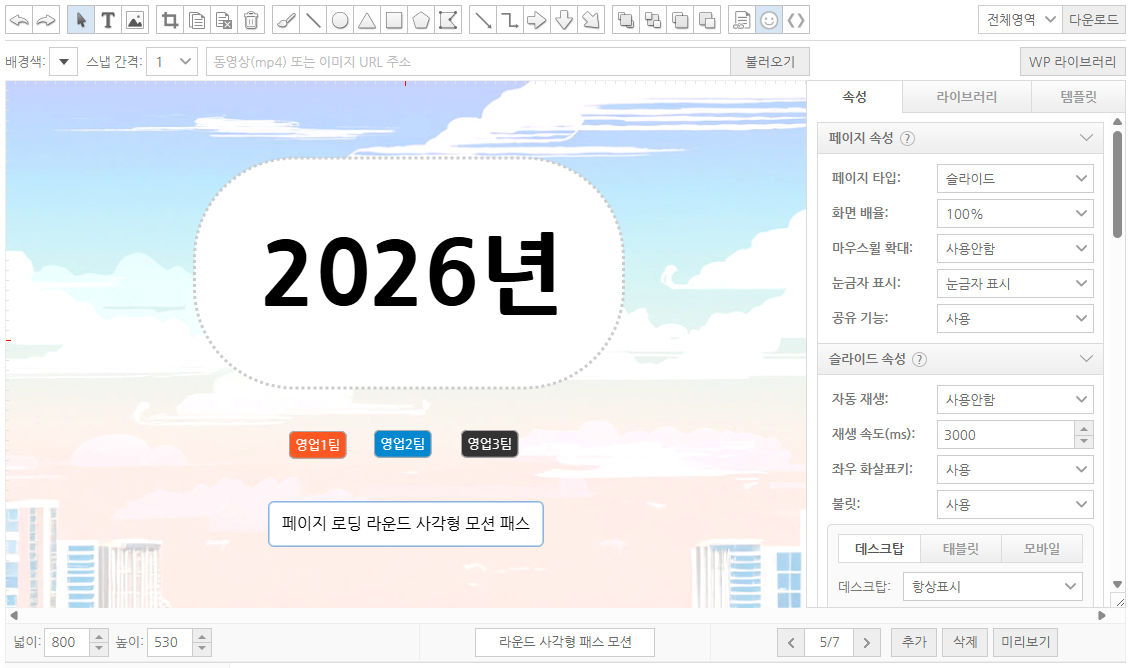Open the 모바일 device tab

[x=1042, y=548]
